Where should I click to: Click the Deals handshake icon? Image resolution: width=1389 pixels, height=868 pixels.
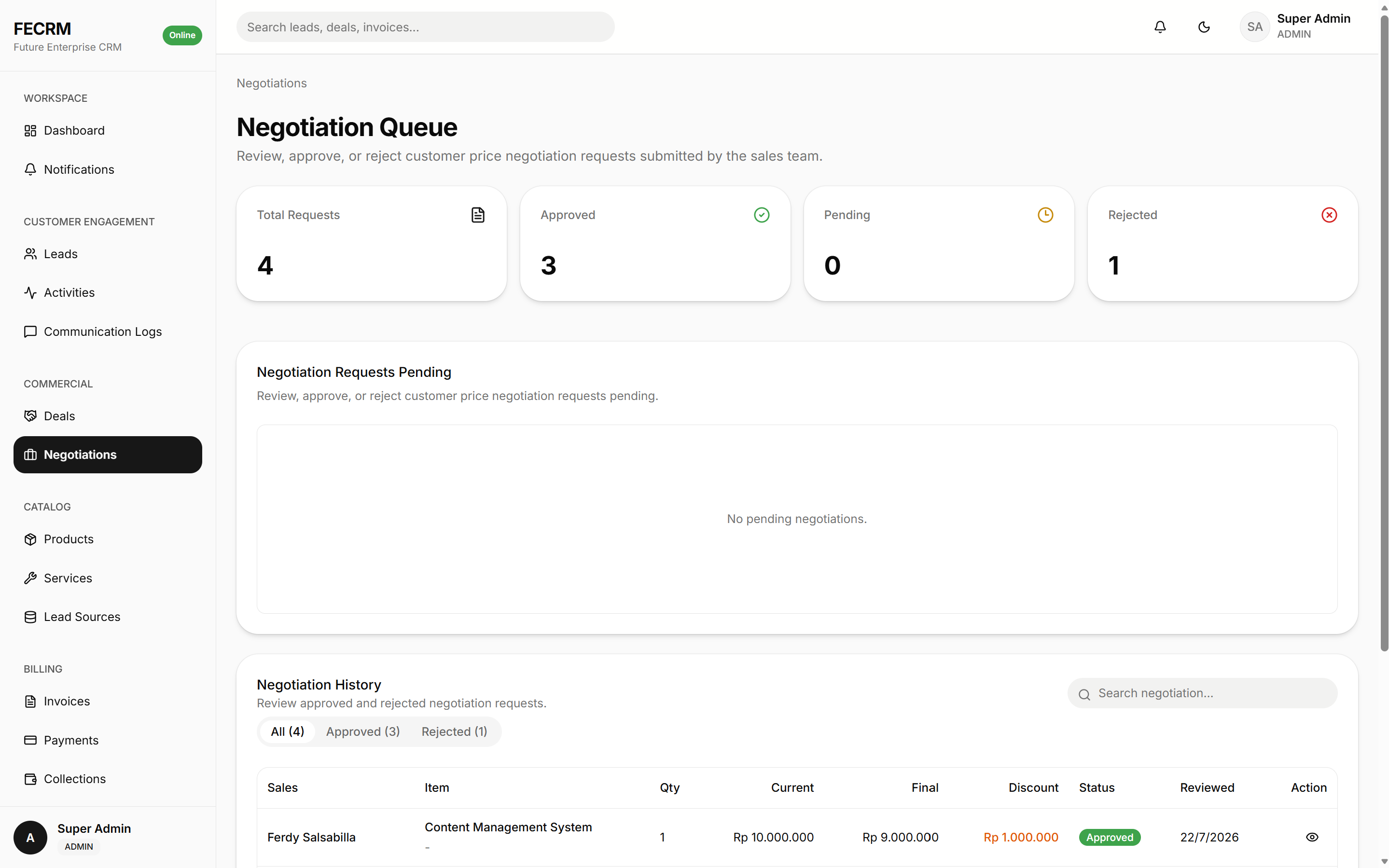click(x=30, y=415)
